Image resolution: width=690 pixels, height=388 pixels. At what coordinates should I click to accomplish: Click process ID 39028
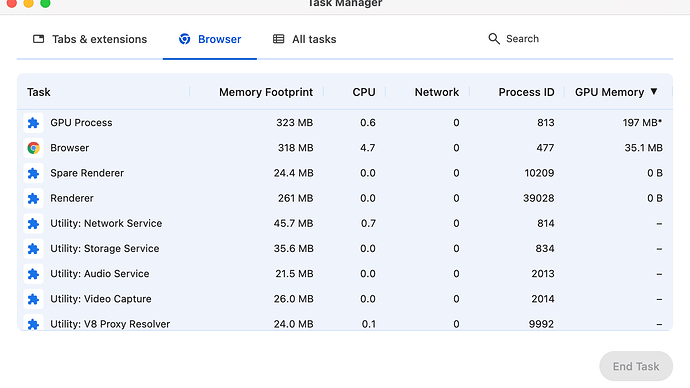click(539, 198)
